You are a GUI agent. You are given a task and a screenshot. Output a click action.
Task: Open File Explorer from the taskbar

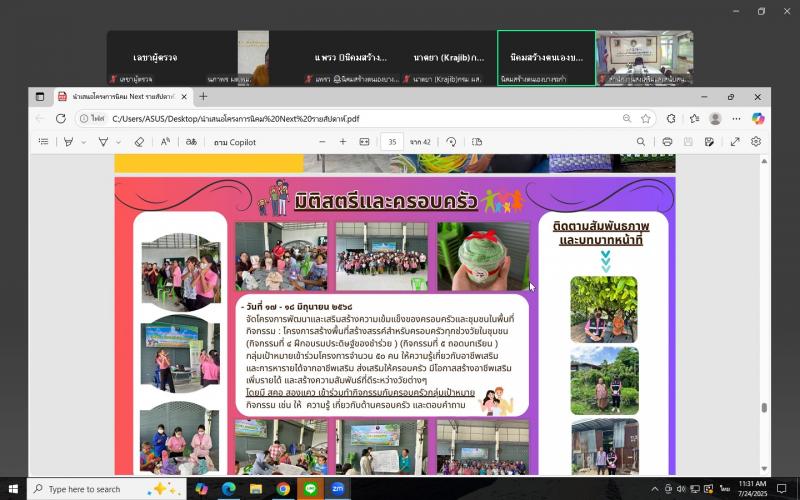click(256, 489)
